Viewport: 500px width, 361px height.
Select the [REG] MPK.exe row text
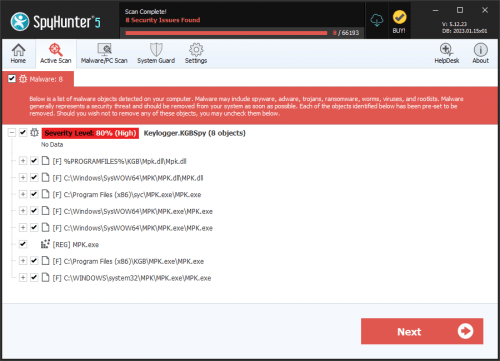click(x=76, y=245)
